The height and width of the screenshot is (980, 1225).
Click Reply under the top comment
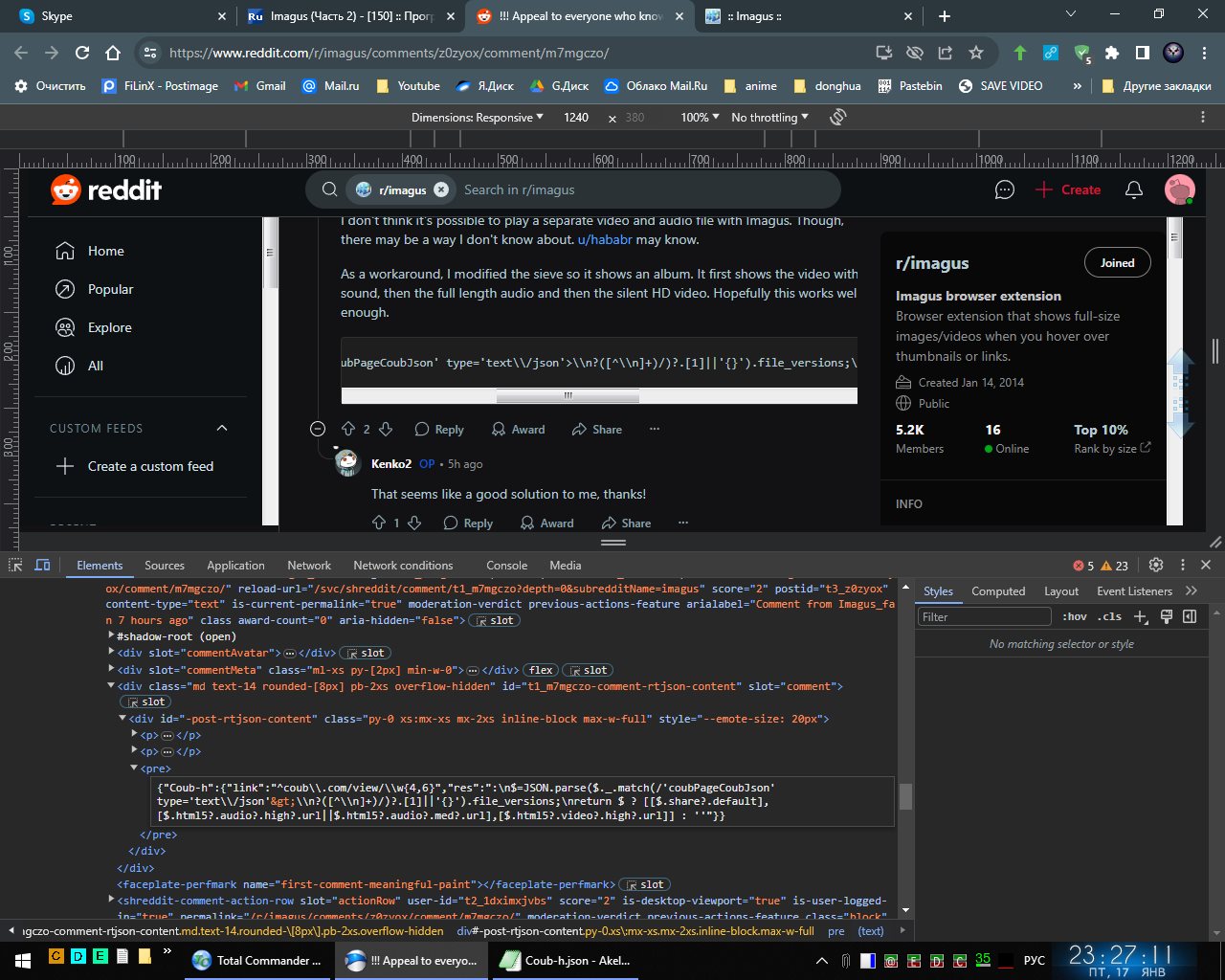tap(439, 430)
